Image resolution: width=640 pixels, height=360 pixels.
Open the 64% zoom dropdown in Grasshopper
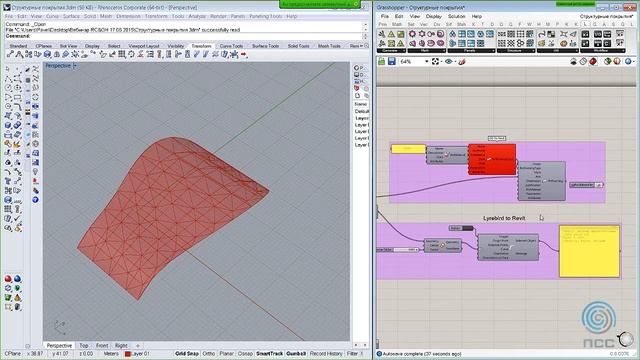tap(427, 62)
